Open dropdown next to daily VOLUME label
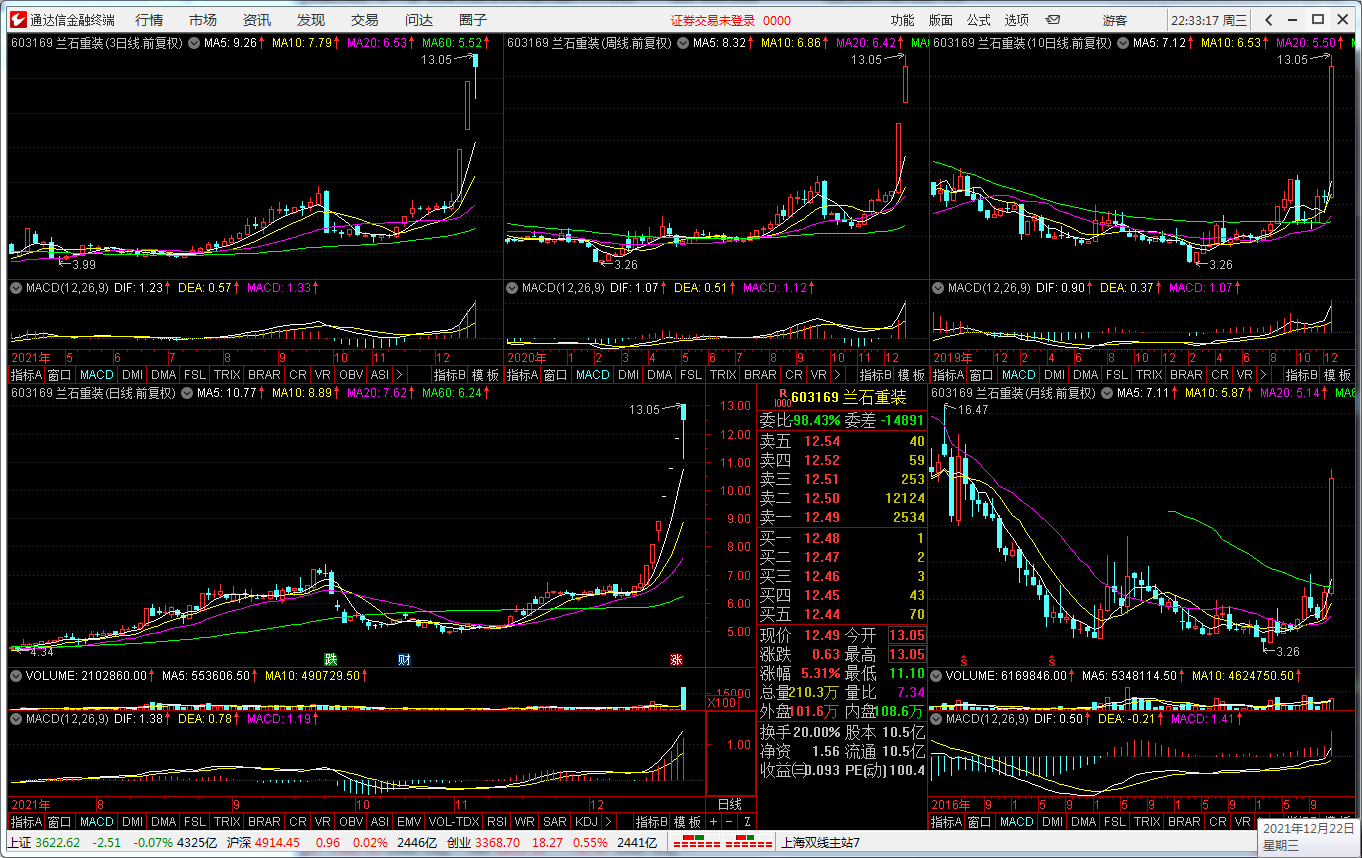This screenshot has width=1362, height=858. pyautogui.click(x=16, y=676)
